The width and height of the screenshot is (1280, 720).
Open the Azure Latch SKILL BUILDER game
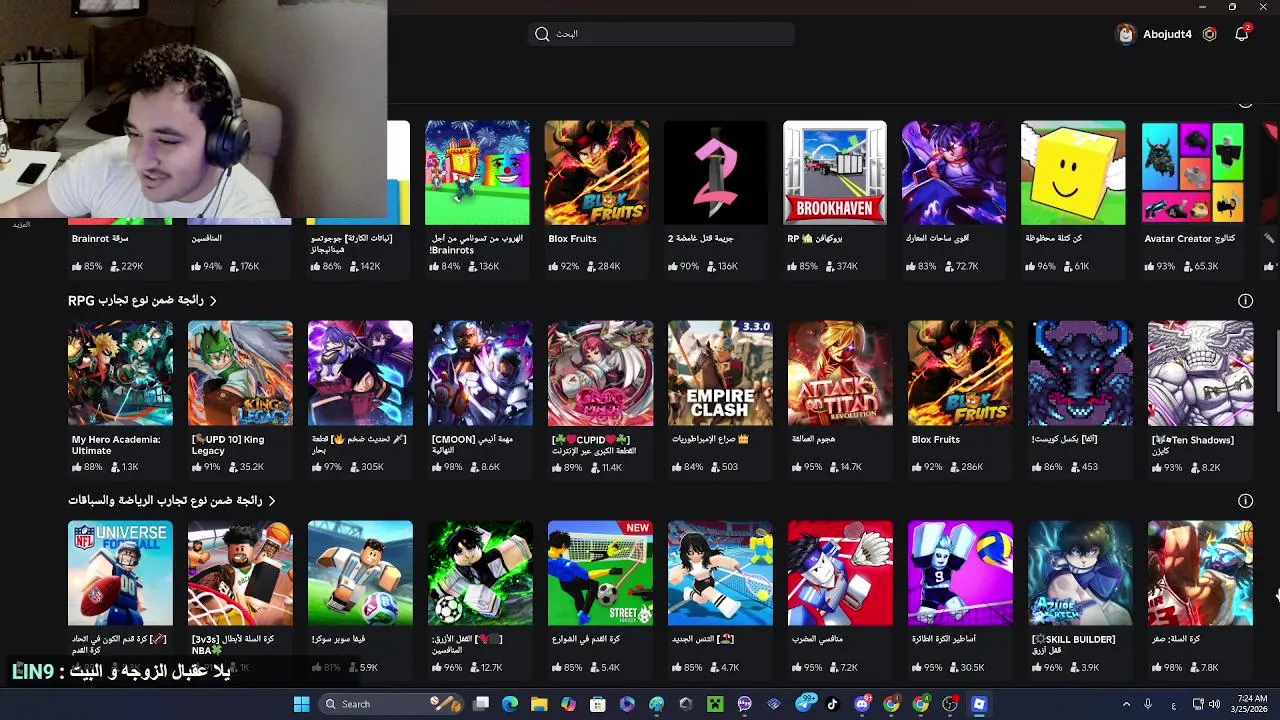click(x=1080, y=573)
